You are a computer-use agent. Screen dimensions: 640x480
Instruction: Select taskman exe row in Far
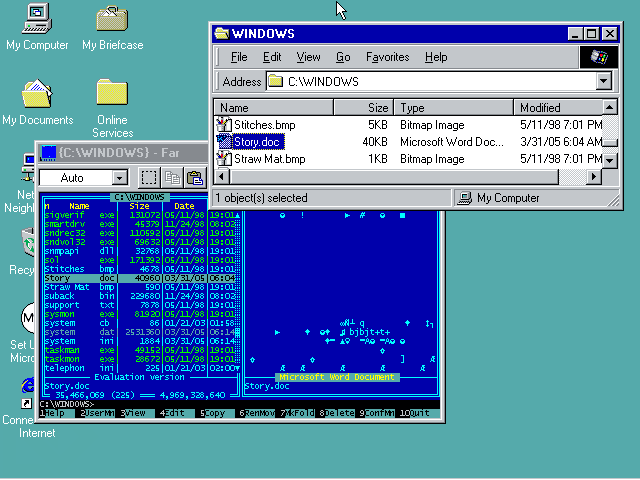[x=140, y=350]
